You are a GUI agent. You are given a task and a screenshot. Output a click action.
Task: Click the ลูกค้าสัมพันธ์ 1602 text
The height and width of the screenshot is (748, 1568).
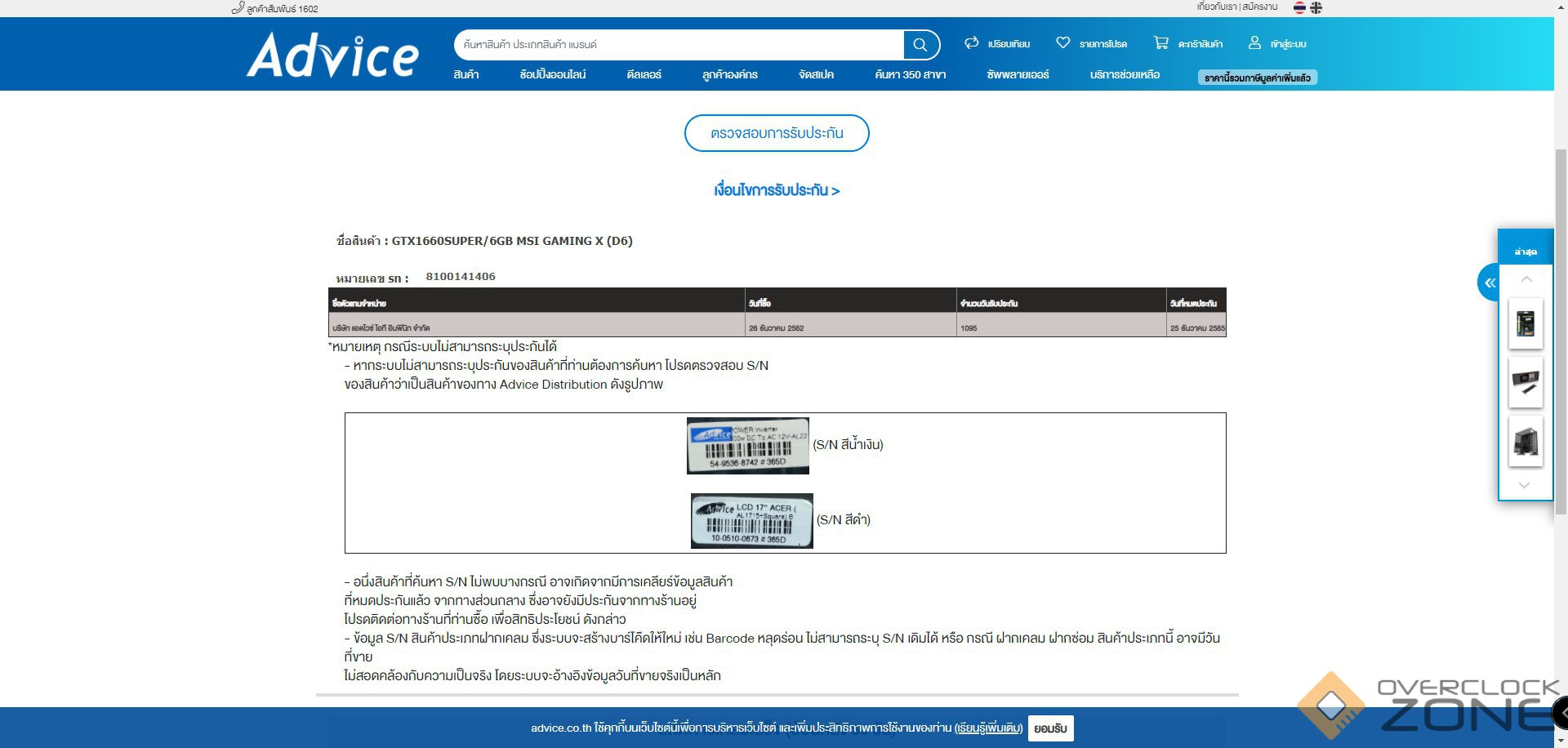(x=283, y=9)
